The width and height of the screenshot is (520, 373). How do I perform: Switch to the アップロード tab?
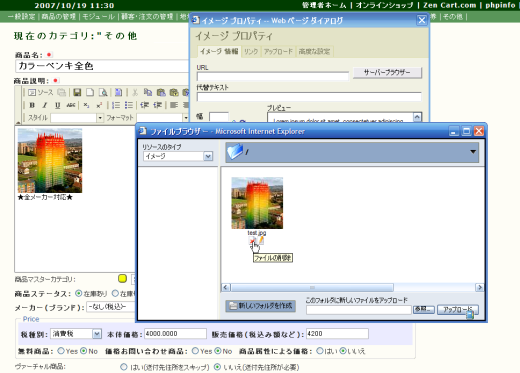(278, 51)
